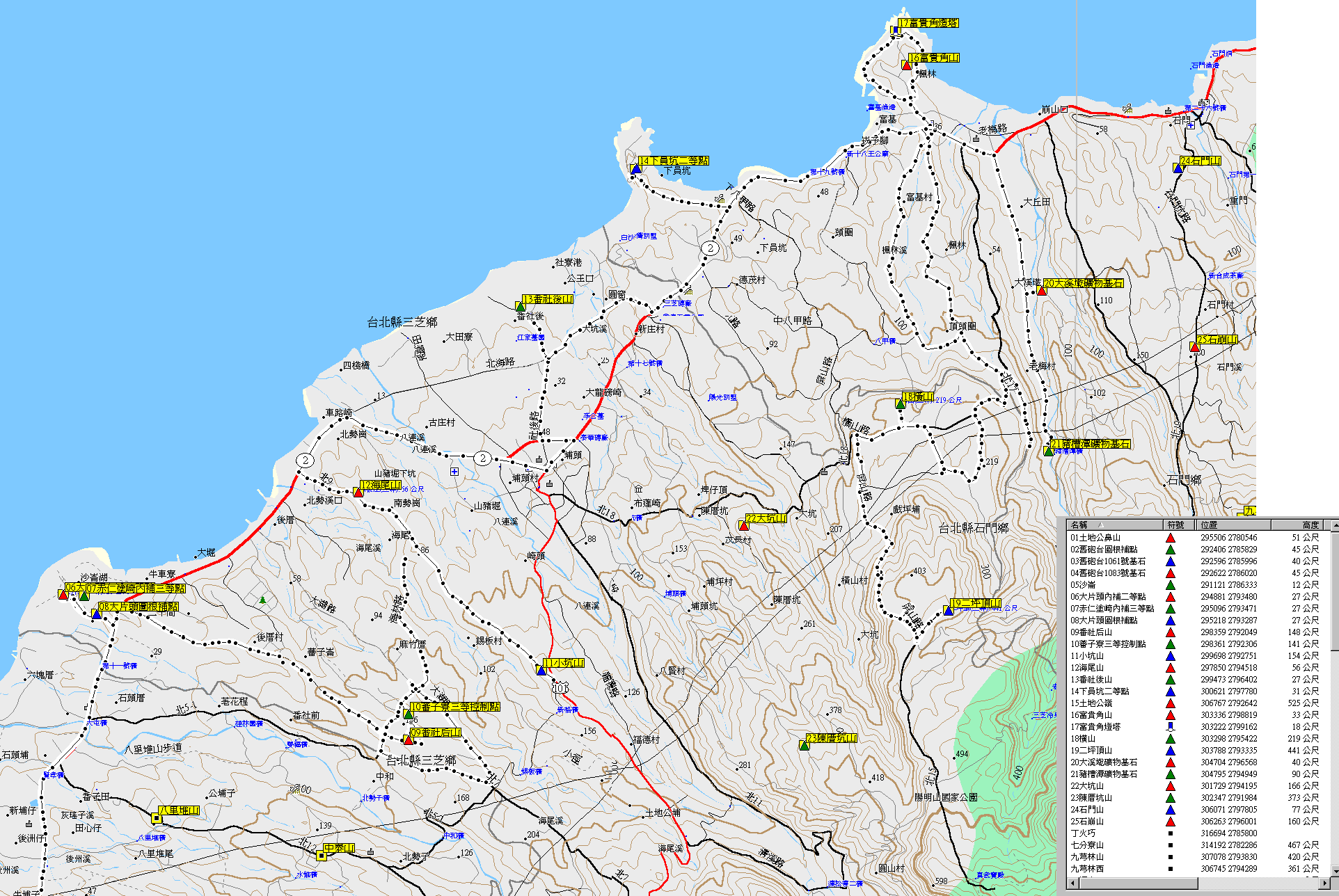The width and height of the screenshot is (1339, 896).
Task: Click the black square symbol in the 丁火巧 row
Action: [x=1171, y=833]
